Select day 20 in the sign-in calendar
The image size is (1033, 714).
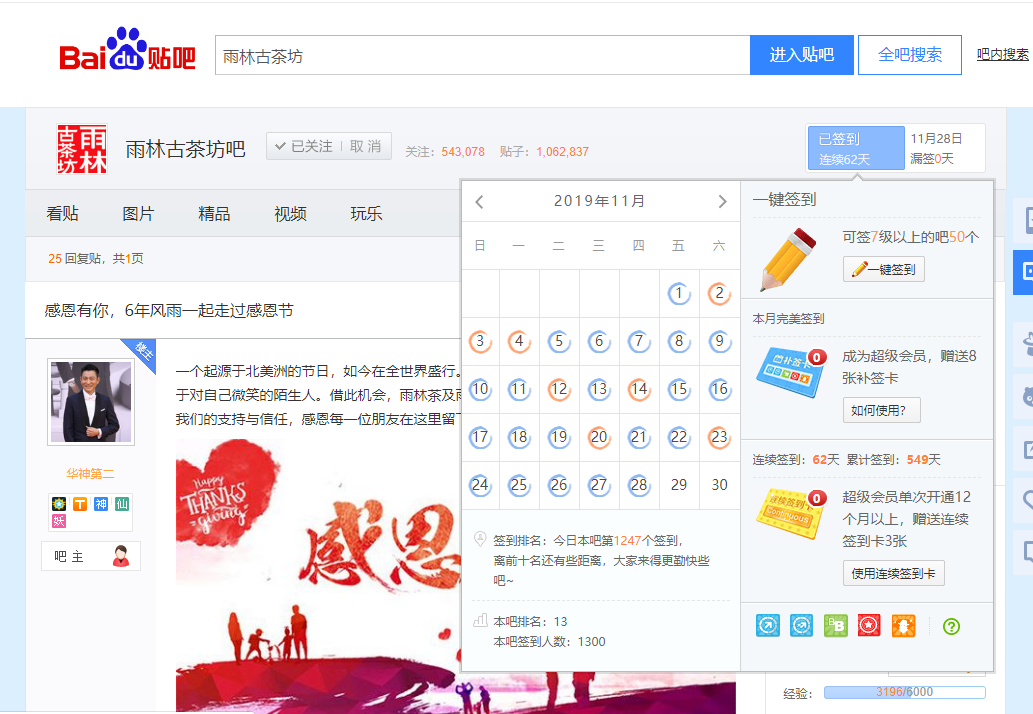[x=599, y=437]
